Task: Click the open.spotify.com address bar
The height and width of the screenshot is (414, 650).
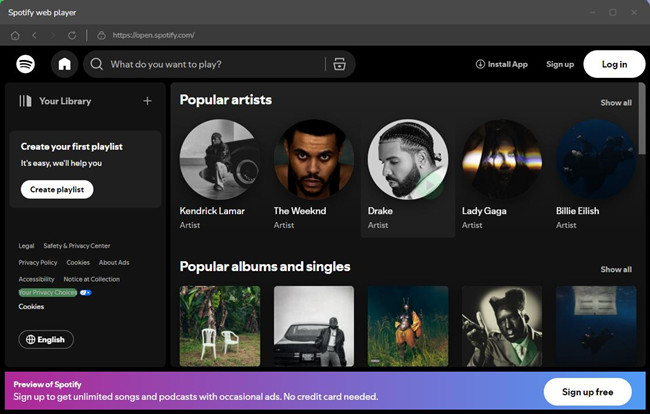Action: tap(153, 36)
